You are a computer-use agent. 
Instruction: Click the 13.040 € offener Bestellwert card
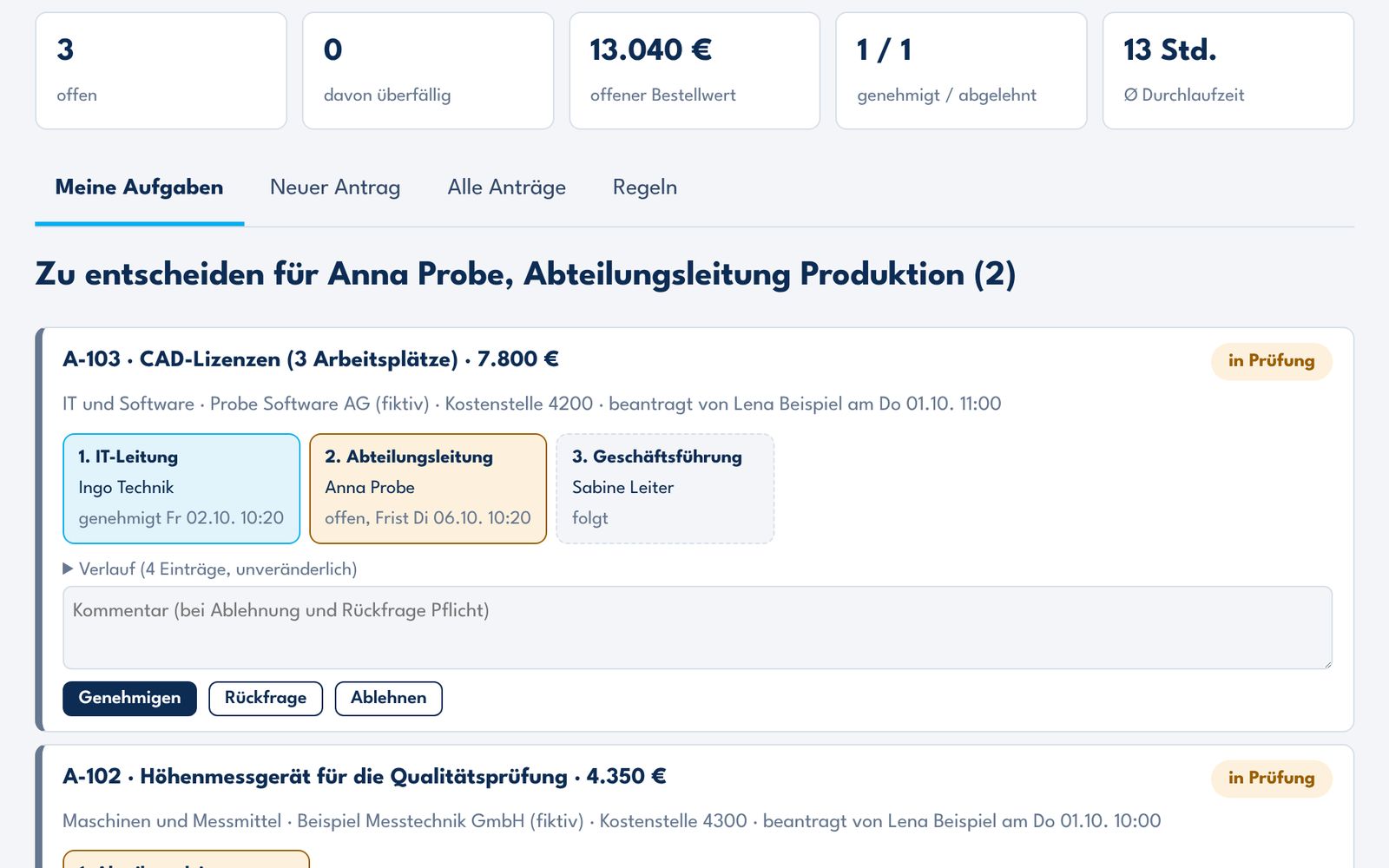[x=694, y=71]
